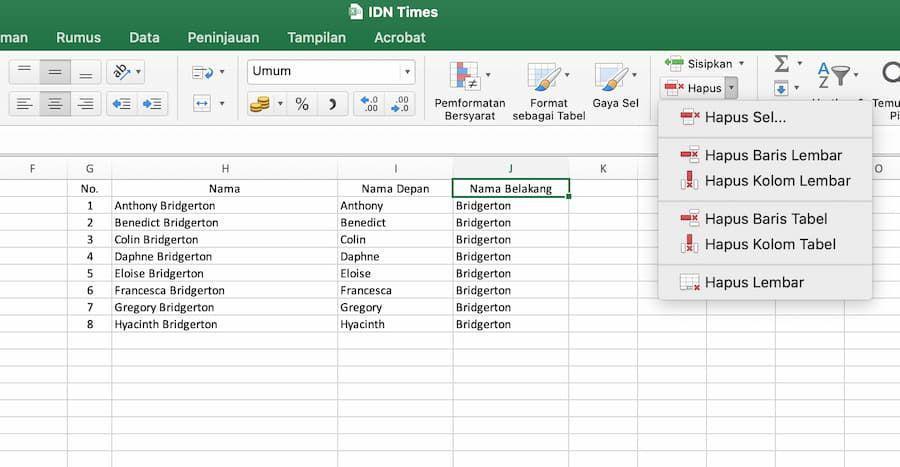Click the Excel file icon in title

click(x=356, y=12)
